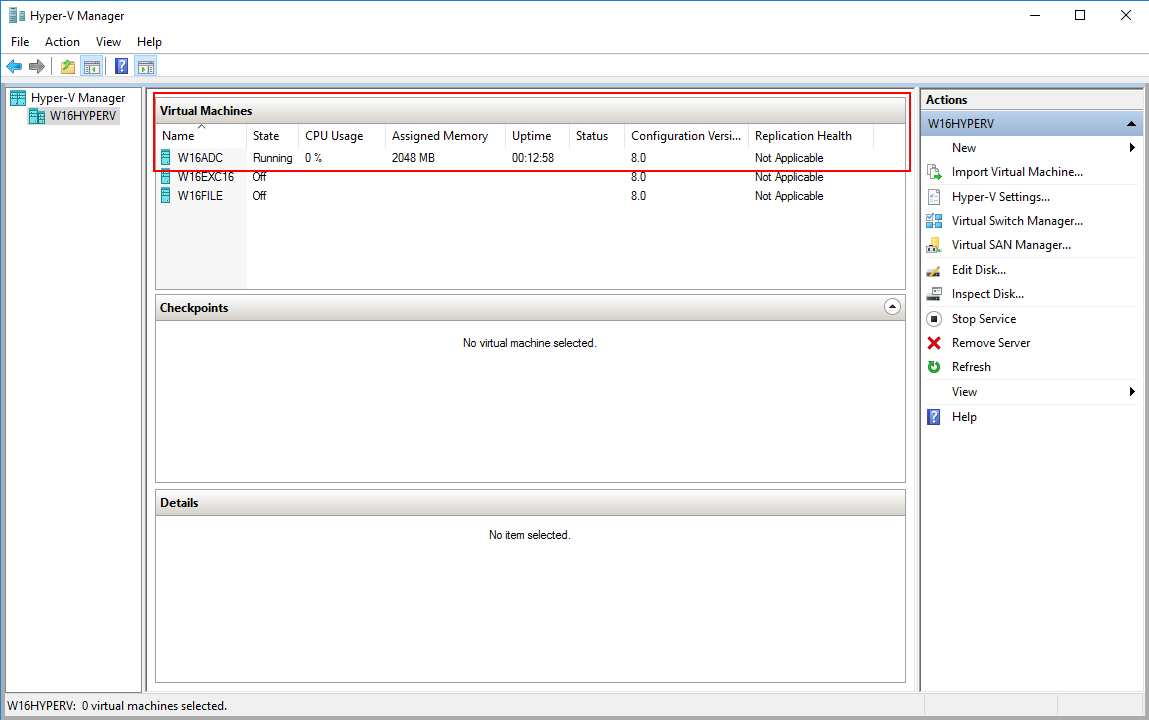Select W16HYPERV node in console tree
Screen dimensions: 1149x720
point(83,116)
